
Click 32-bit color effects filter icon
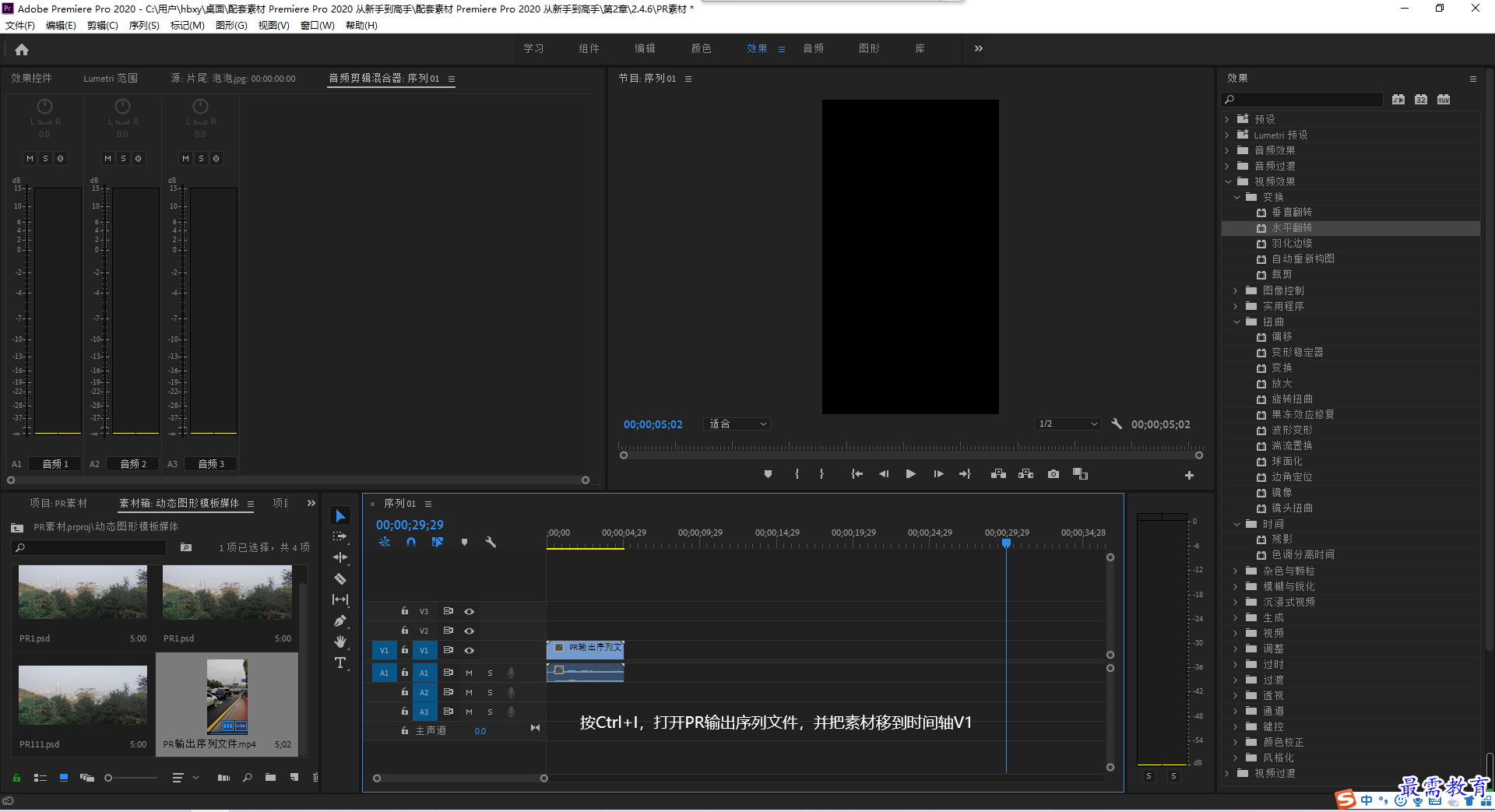point(1421,99)
